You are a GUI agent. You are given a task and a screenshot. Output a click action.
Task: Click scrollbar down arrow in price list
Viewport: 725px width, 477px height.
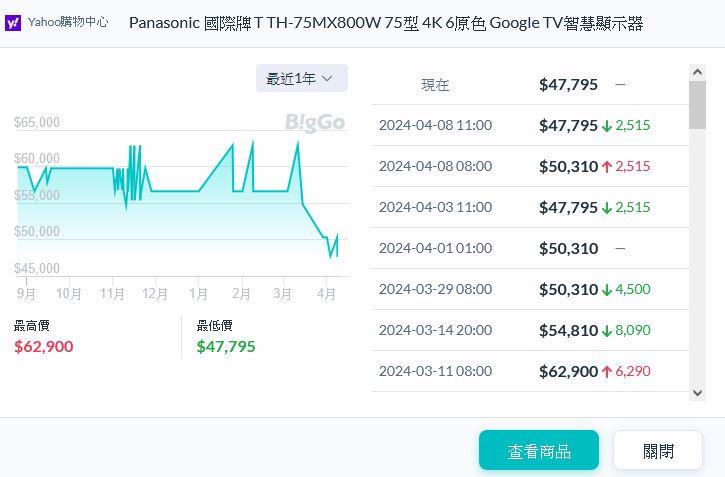click(697, 393)
